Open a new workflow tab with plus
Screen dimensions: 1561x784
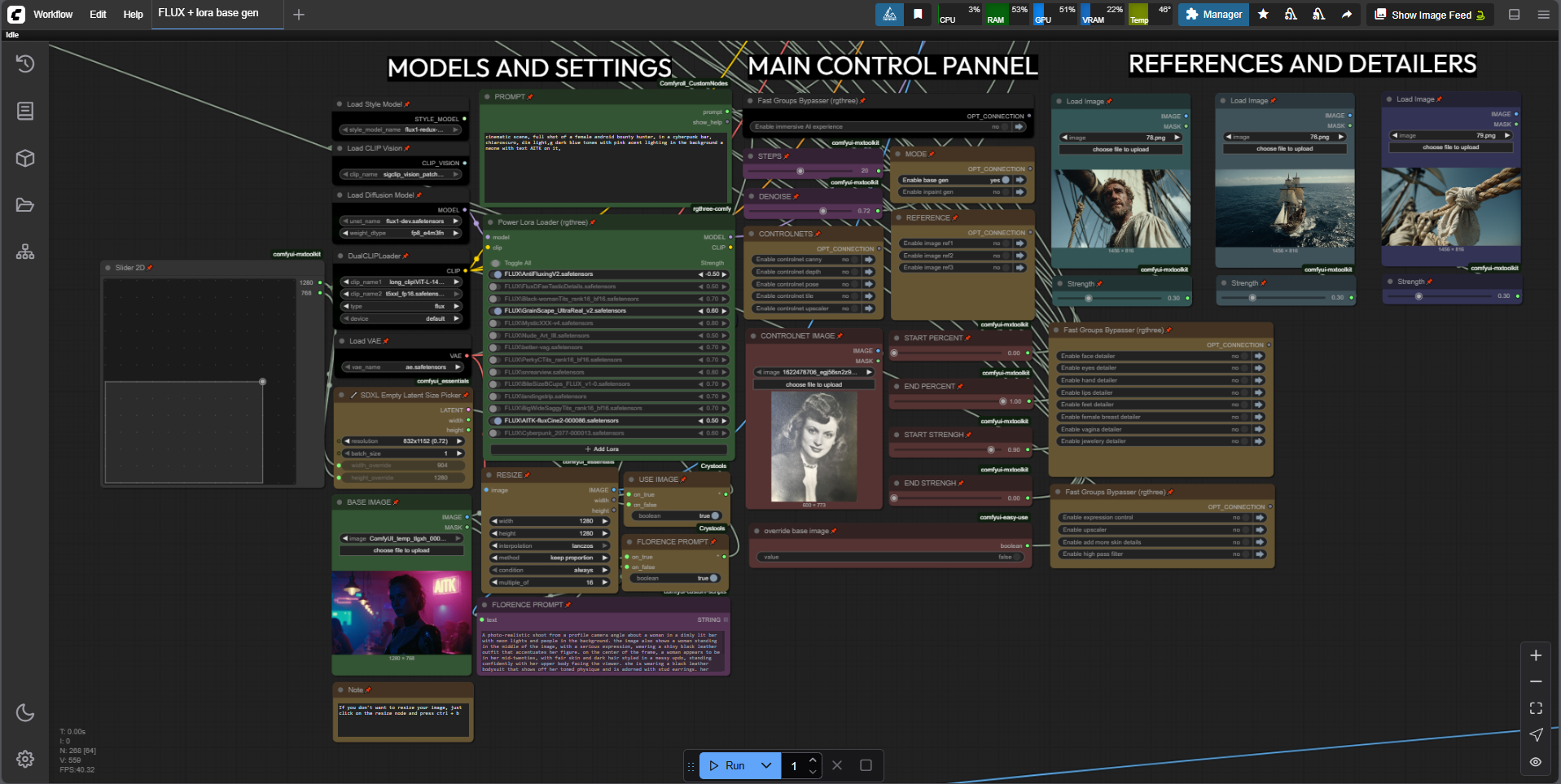point(299,14)
